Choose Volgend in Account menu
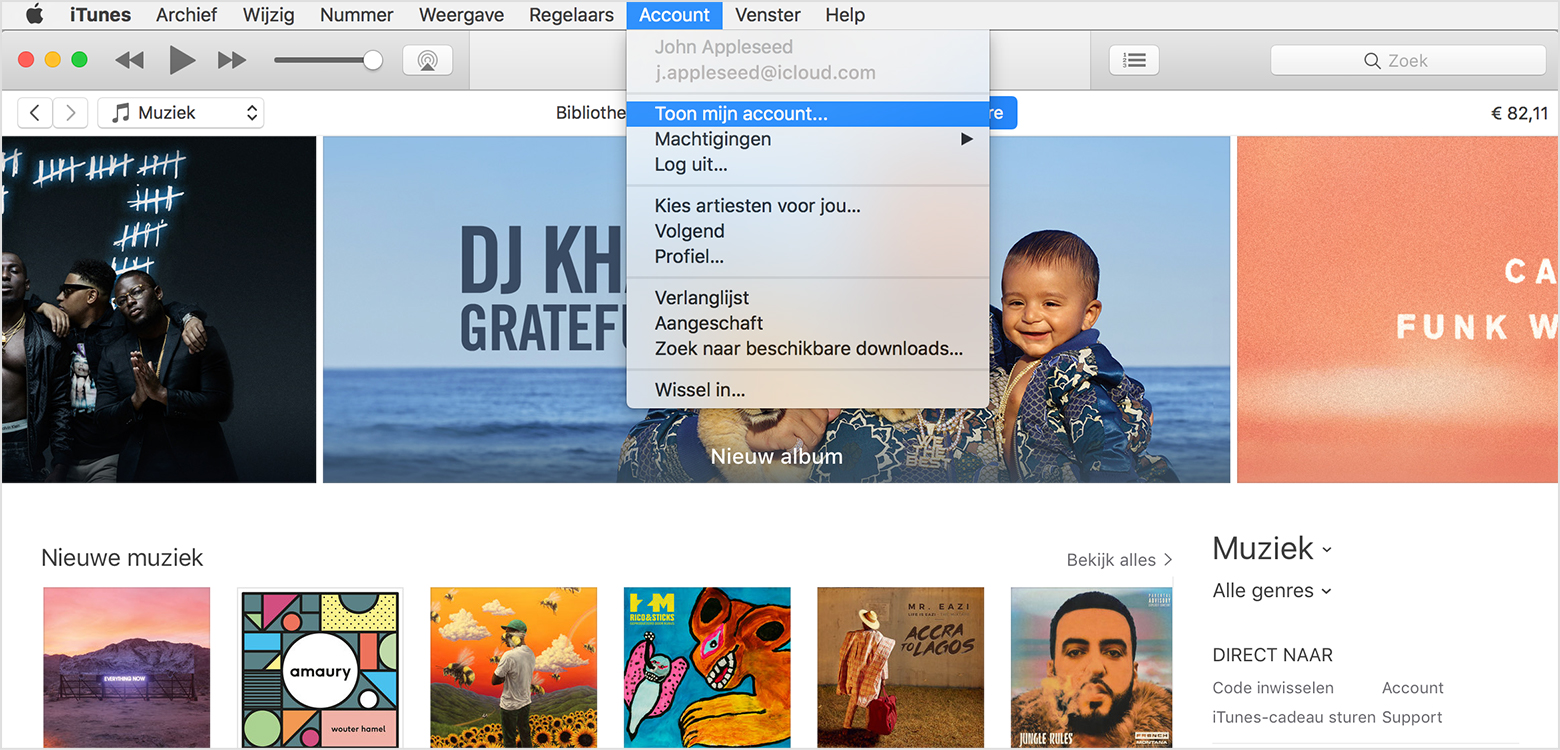This screenshot has height=750, width=1560. [808, 231]
